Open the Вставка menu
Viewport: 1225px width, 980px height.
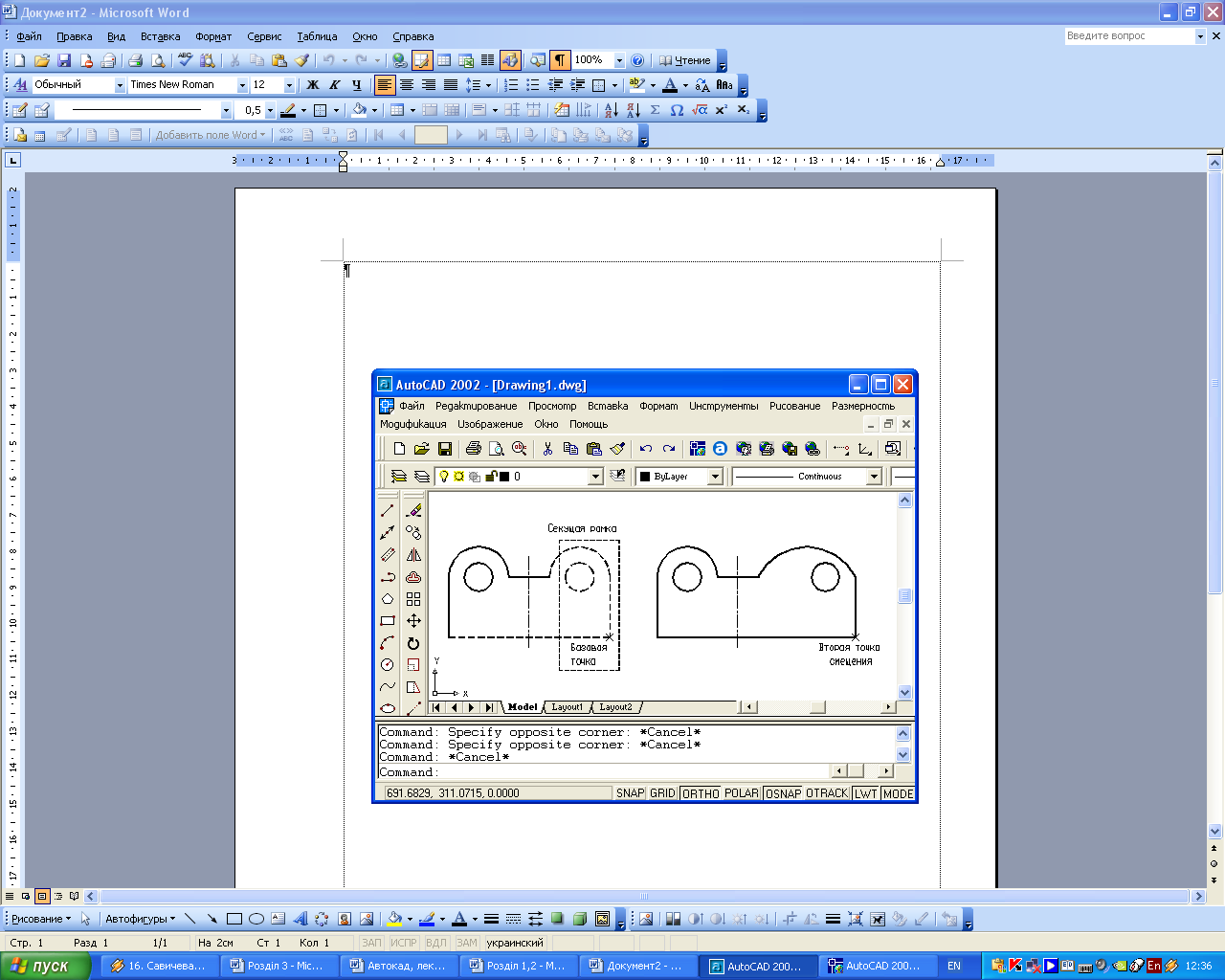[x=160, y=36]
